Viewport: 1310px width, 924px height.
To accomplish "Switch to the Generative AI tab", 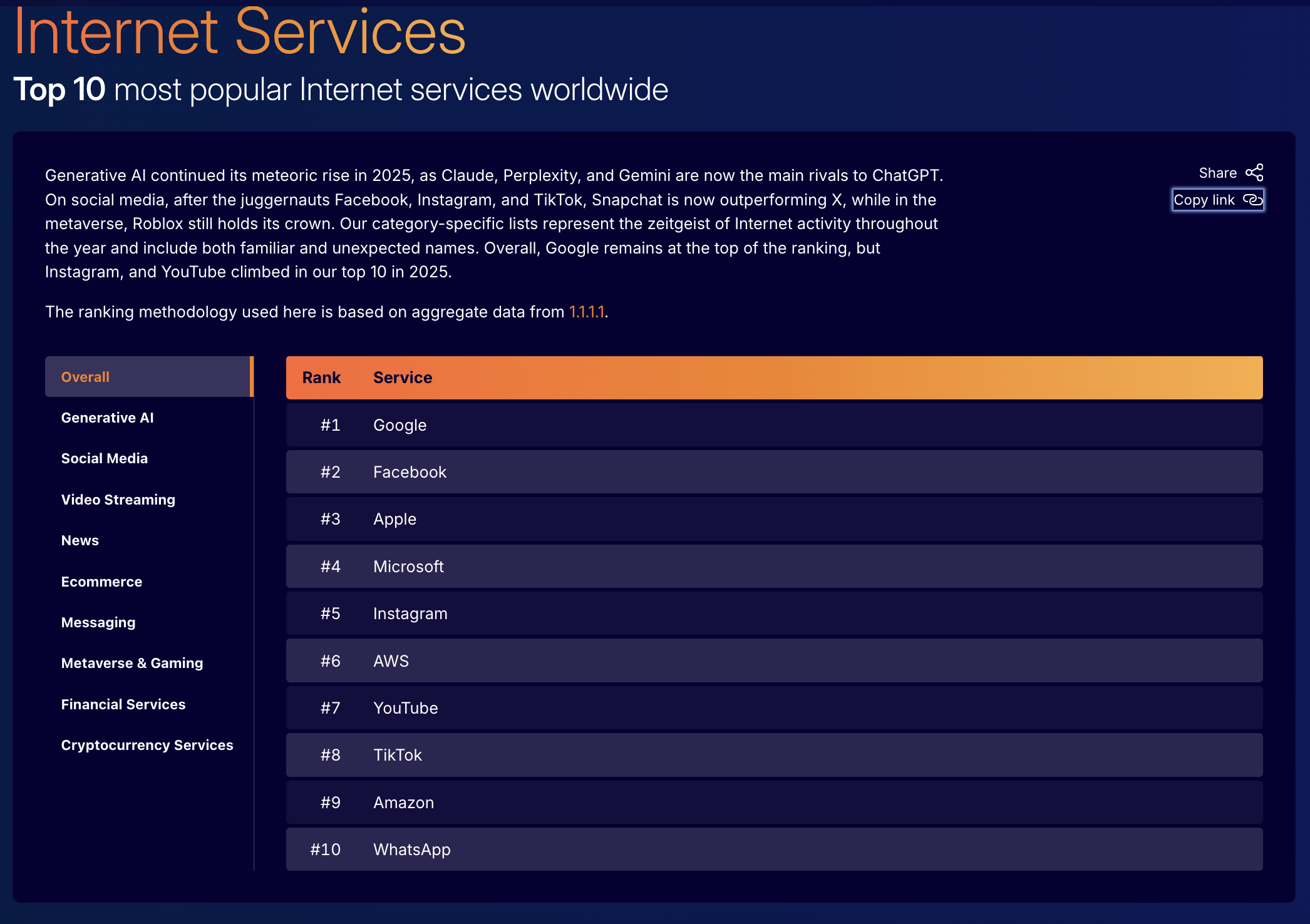I will [107, 418].
